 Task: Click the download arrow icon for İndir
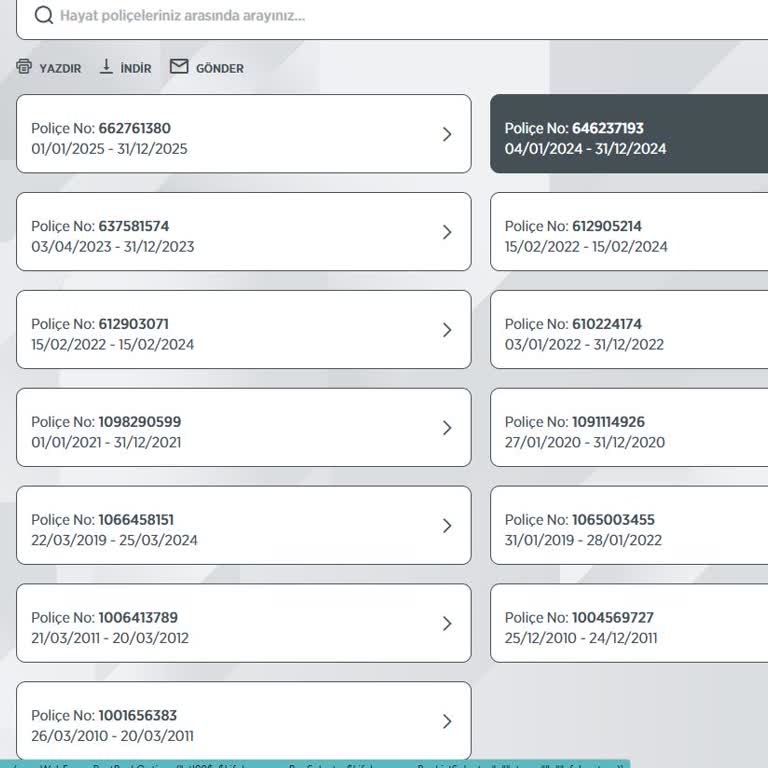pos(105,67)
